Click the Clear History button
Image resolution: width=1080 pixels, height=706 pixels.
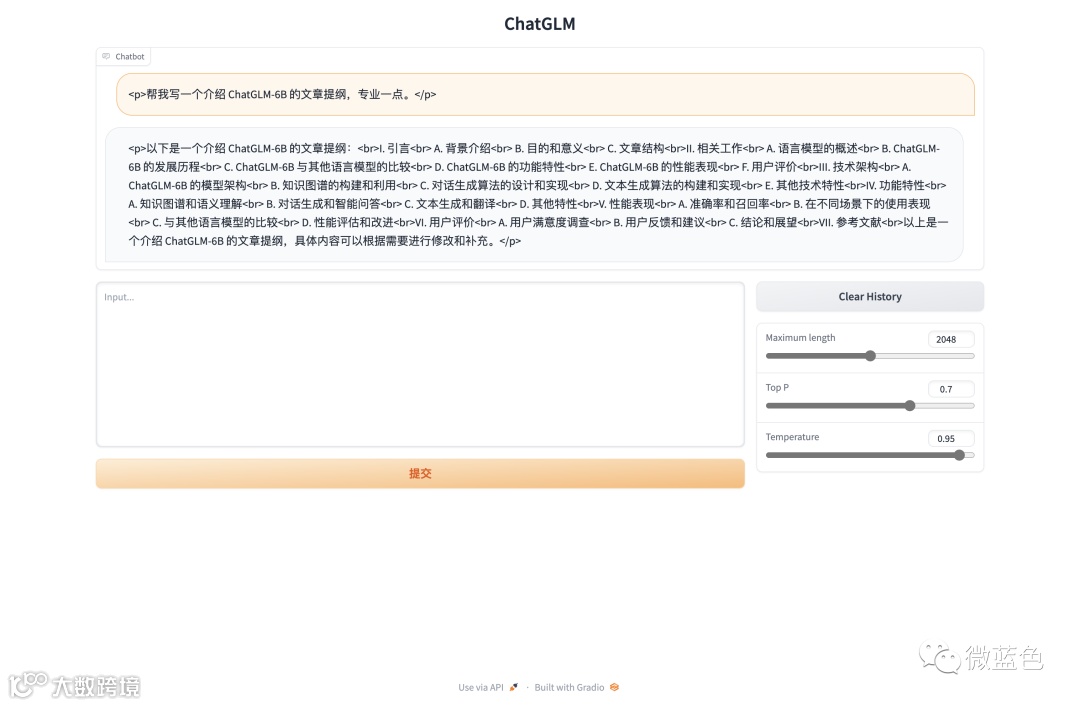869,297
